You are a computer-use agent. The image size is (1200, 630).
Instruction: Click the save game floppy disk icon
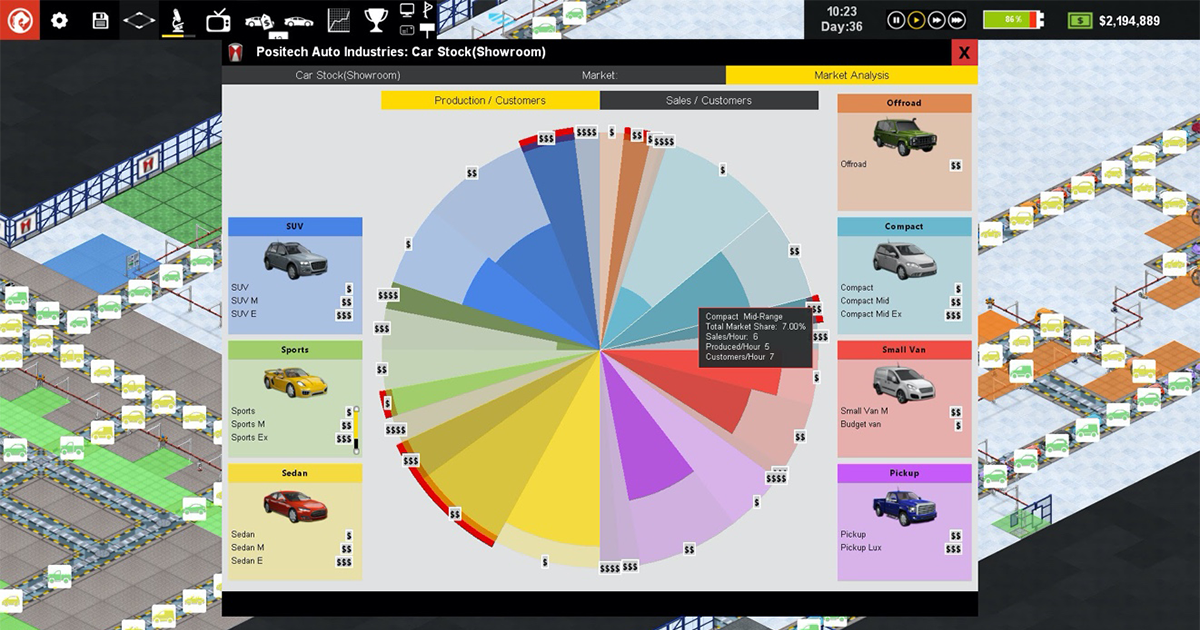click(x=100, y=20)
